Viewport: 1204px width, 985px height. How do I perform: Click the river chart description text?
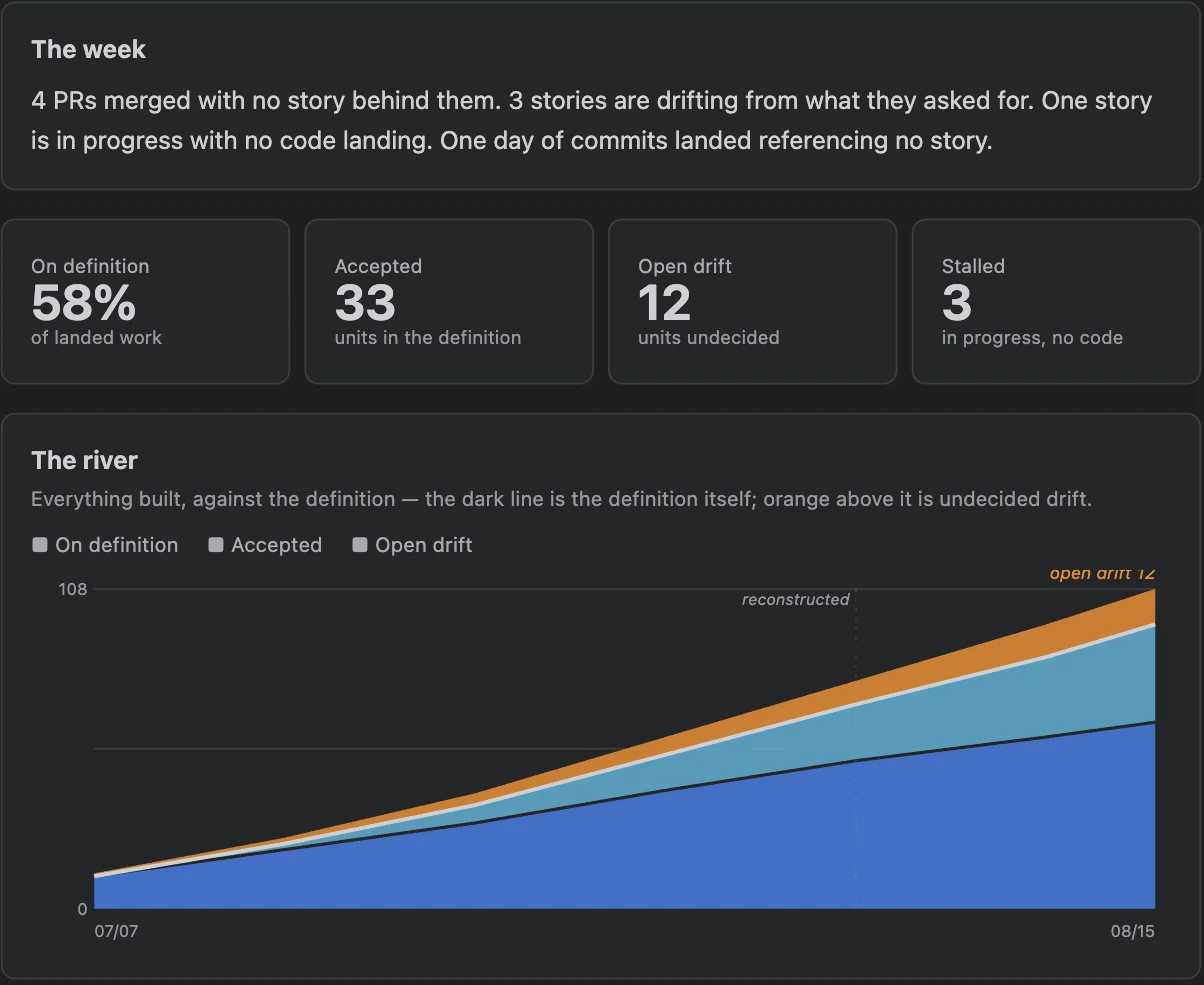pyautogui.click(x=561, y=498)
